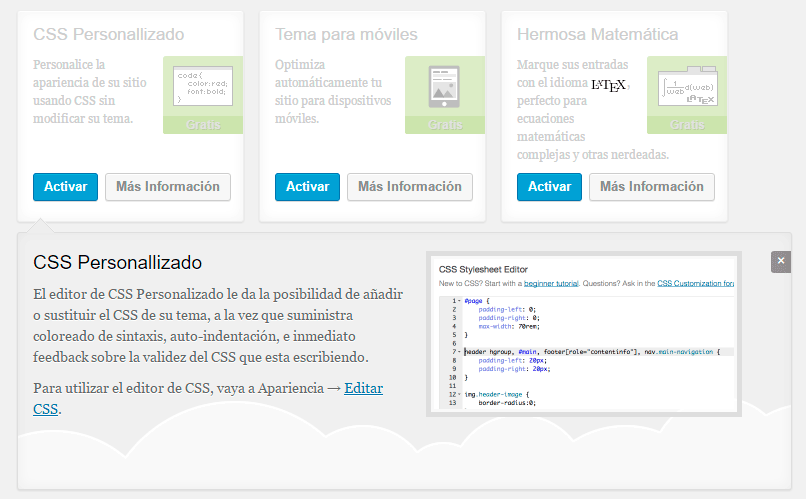This screenshot has width=806, height=499.
Task: Show more information about Tema para móviles
Action: [x=410, y=187]
